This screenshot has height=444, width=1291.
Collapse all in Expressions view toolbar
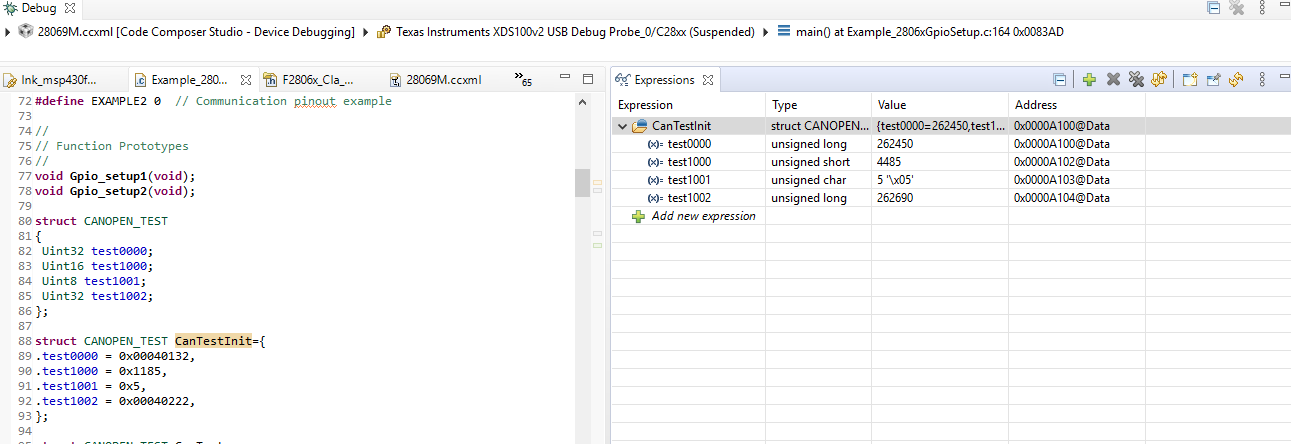click(x=1060, y=80)
